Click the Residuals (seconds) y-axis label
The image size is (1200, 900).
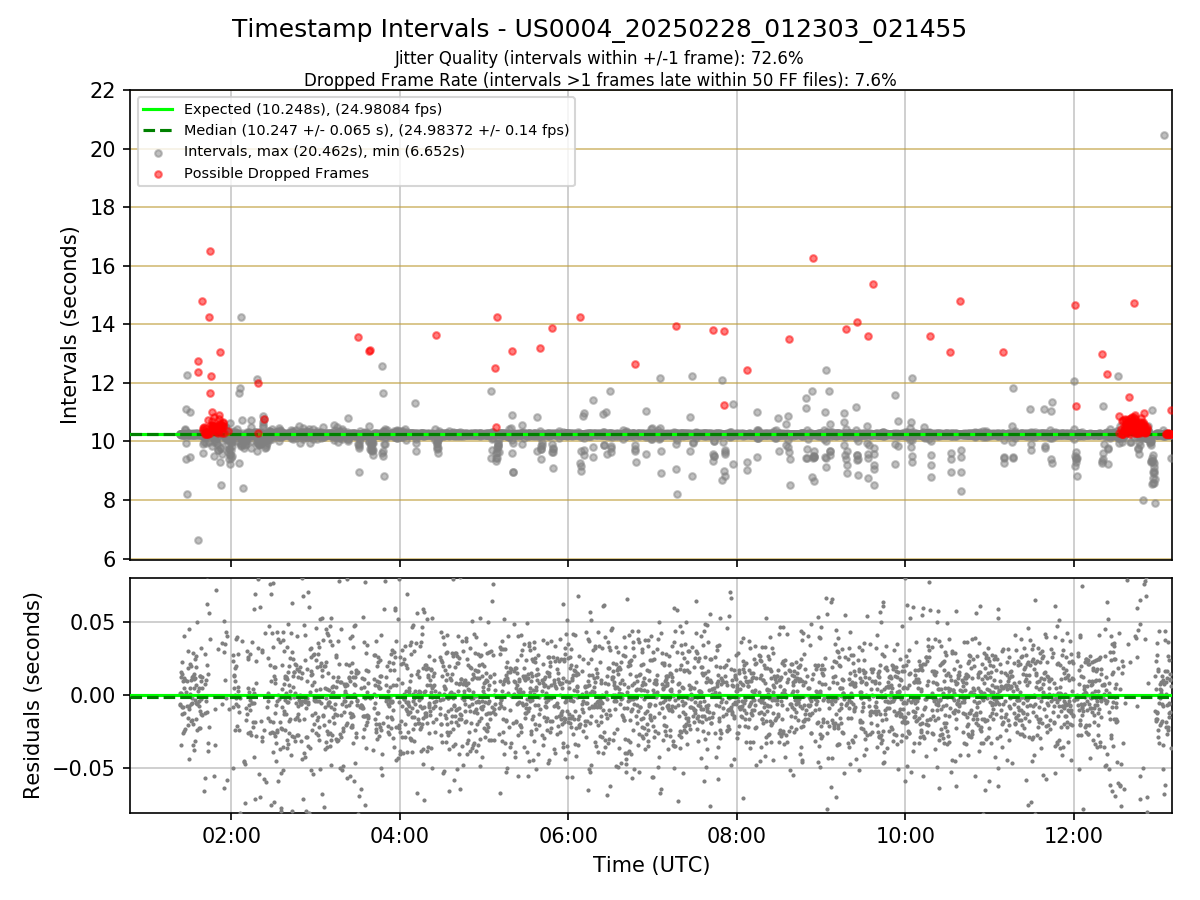click(x=32, y=695)
